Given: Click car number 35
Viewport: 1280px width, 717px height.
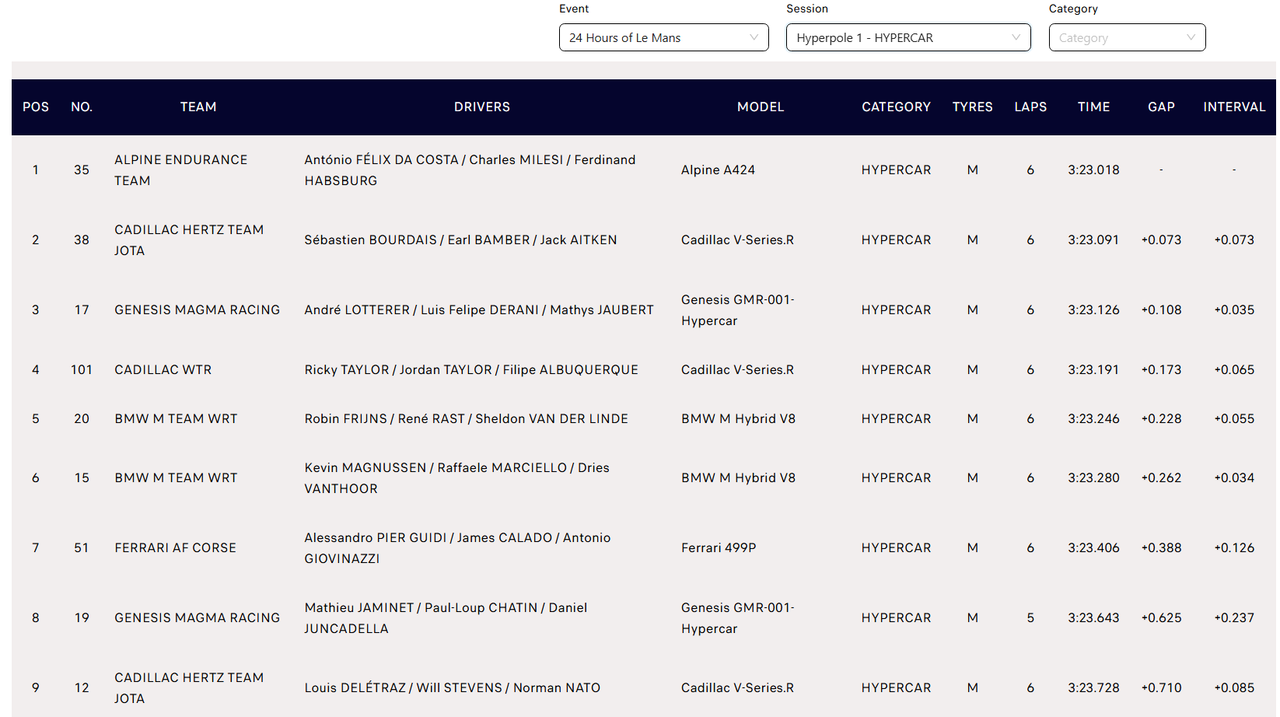Looking at the screenshot, I should [x=82, y=170].
